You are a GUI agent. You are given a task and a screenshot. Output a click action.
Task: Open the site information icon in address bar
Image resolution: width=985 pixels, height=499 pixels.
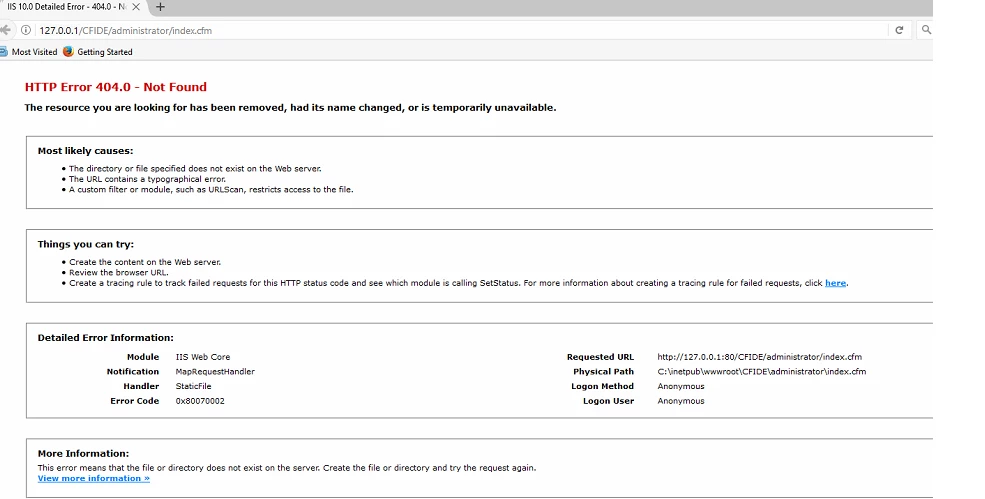tap(26, 30)
